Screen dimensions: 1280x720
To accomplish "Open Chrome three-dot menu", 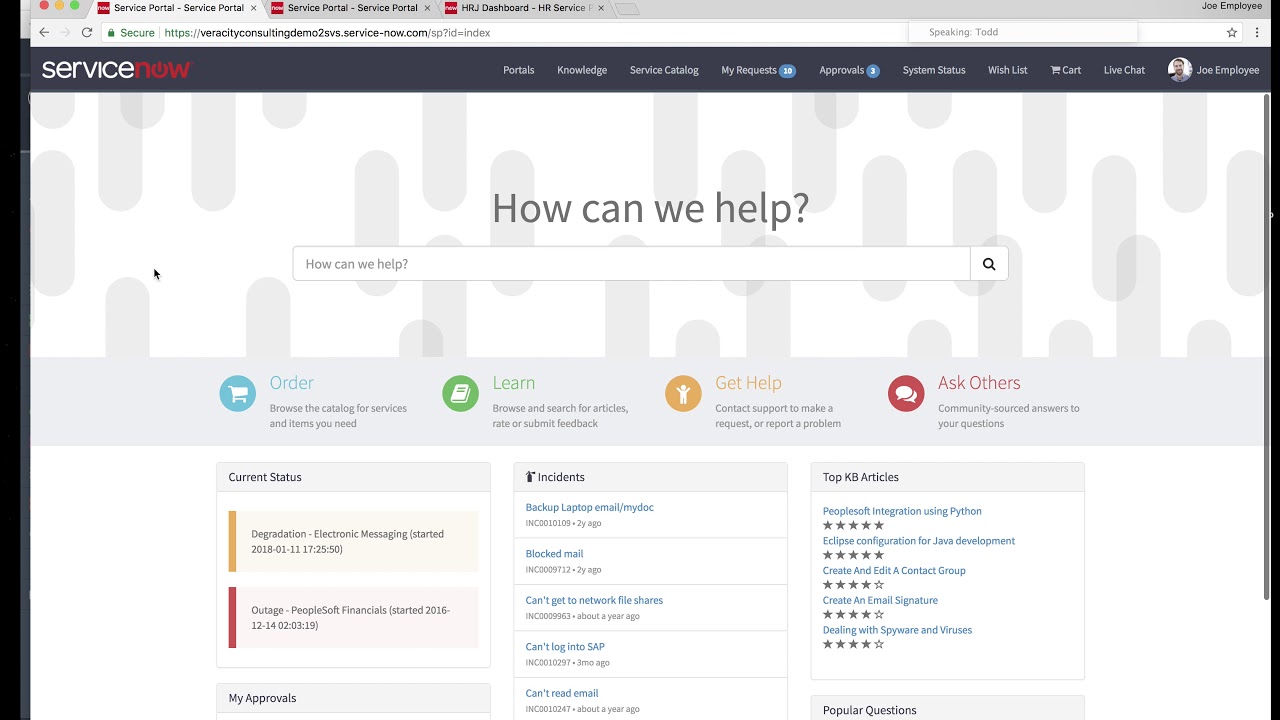I will pyautogui.click(x=1257, y=32).
